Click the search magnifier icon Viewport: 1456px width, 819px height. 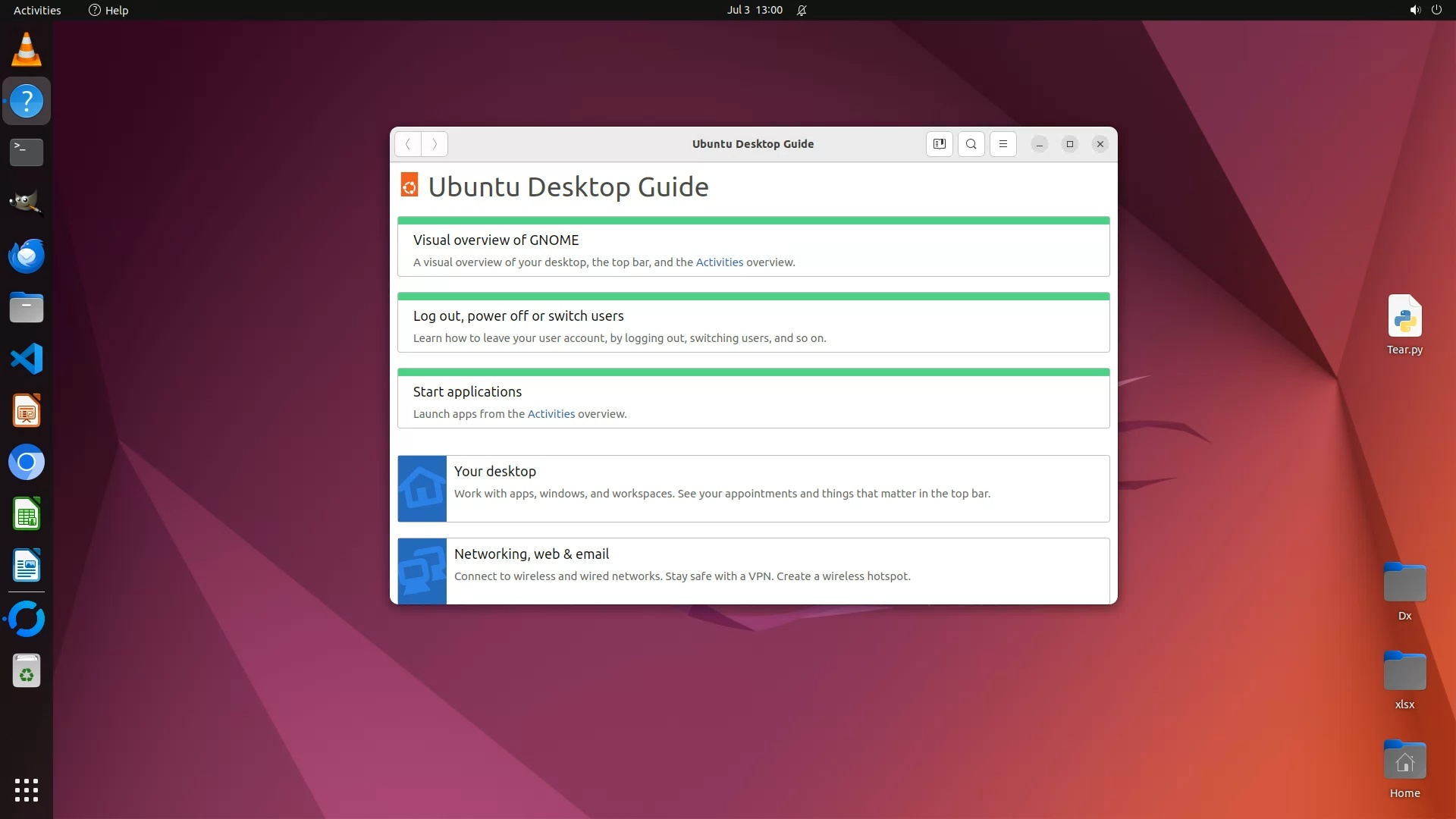click(971, 144)
